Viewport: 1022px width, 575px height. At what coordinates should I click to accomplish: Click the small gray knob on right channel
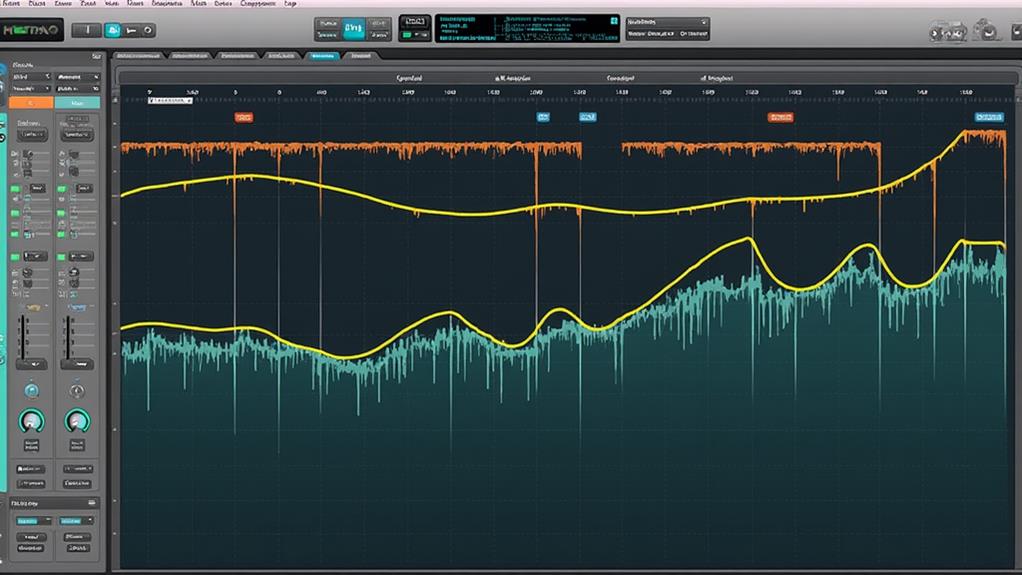click(x=77, y=391)
